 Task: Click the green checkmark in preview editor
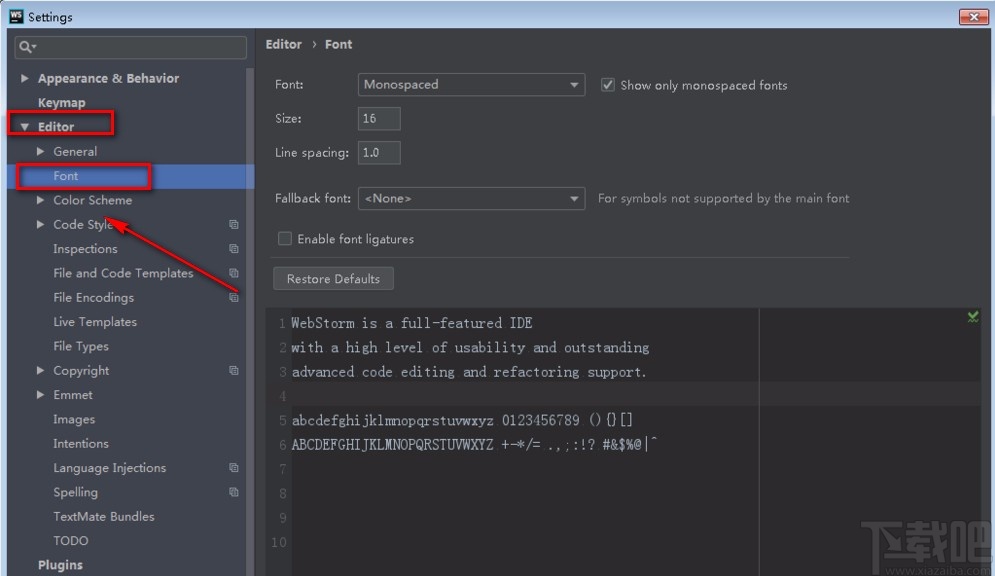click(x=973, y=317)
